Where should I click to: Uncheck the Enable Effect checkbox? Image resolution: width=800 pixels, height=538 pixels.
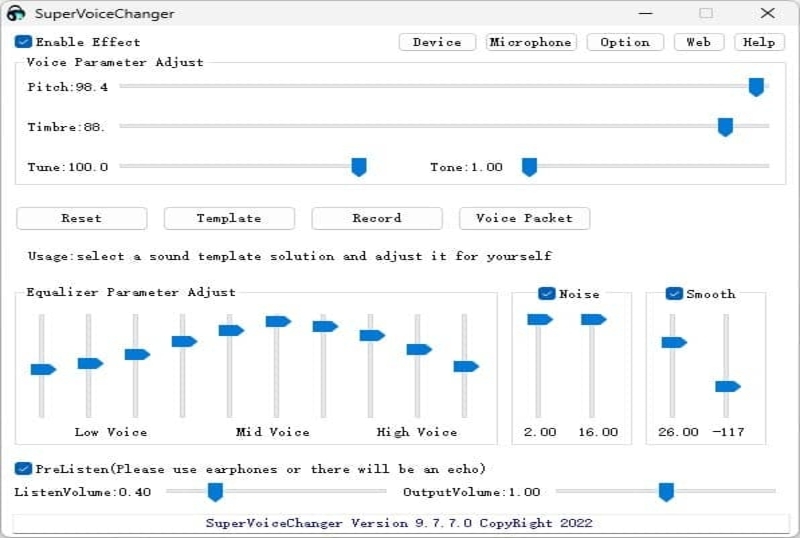23,42
